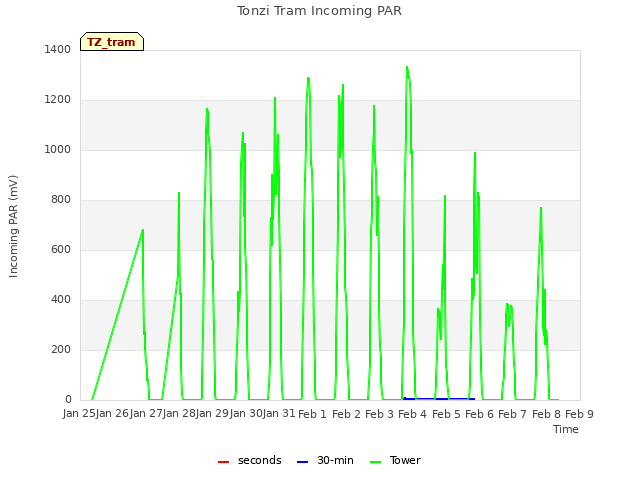Click the Feb 3 x-axis label
640x480 pixels.
tap(379, 414)
